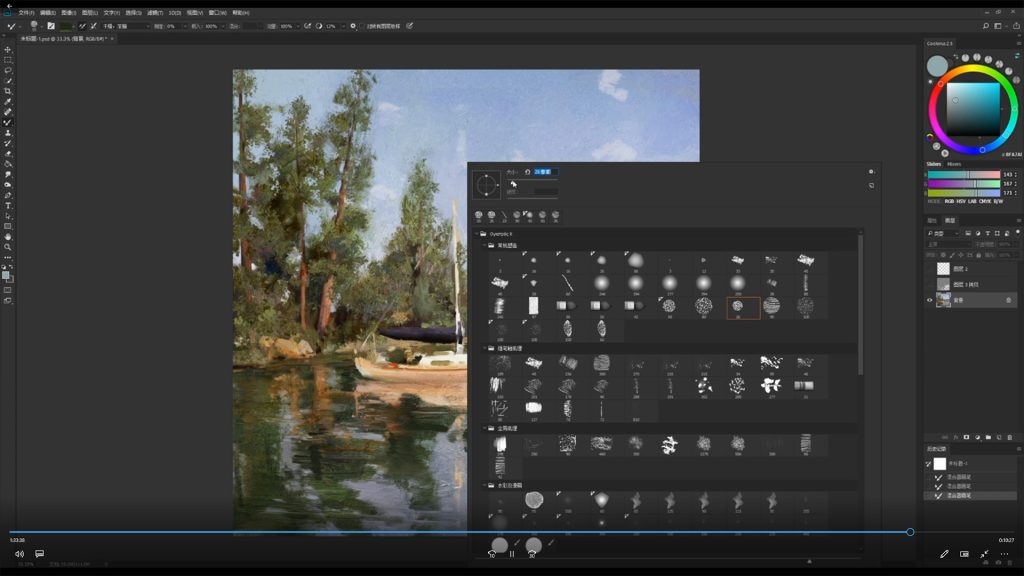Select the Move tool in the toolbar
Image resolution: width=1024 pixels, height=576 pixels.
8,49
